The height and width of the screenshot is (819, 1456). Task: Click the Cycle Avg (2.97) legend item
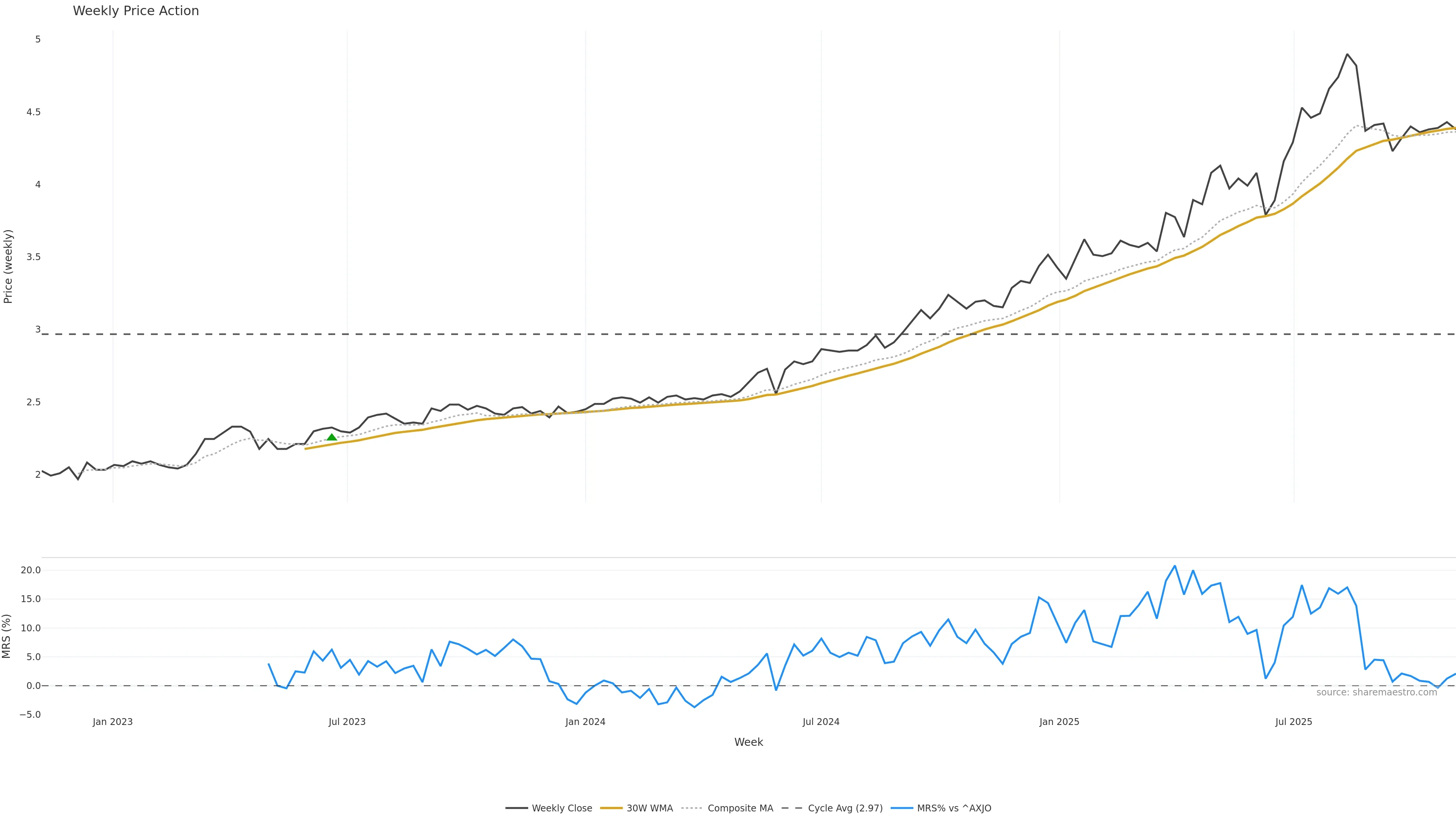tap(845, 808)
